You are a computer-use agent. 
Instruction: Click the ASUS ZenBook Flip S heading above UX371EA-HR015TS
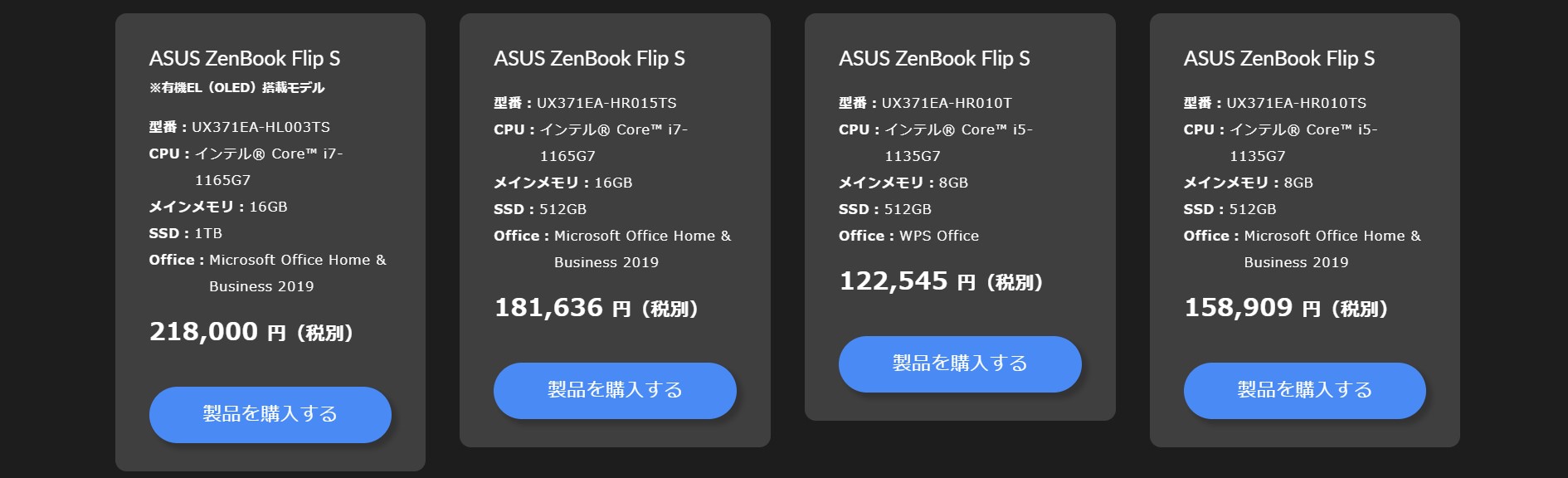pyautogui.click(x=589, y=59)
